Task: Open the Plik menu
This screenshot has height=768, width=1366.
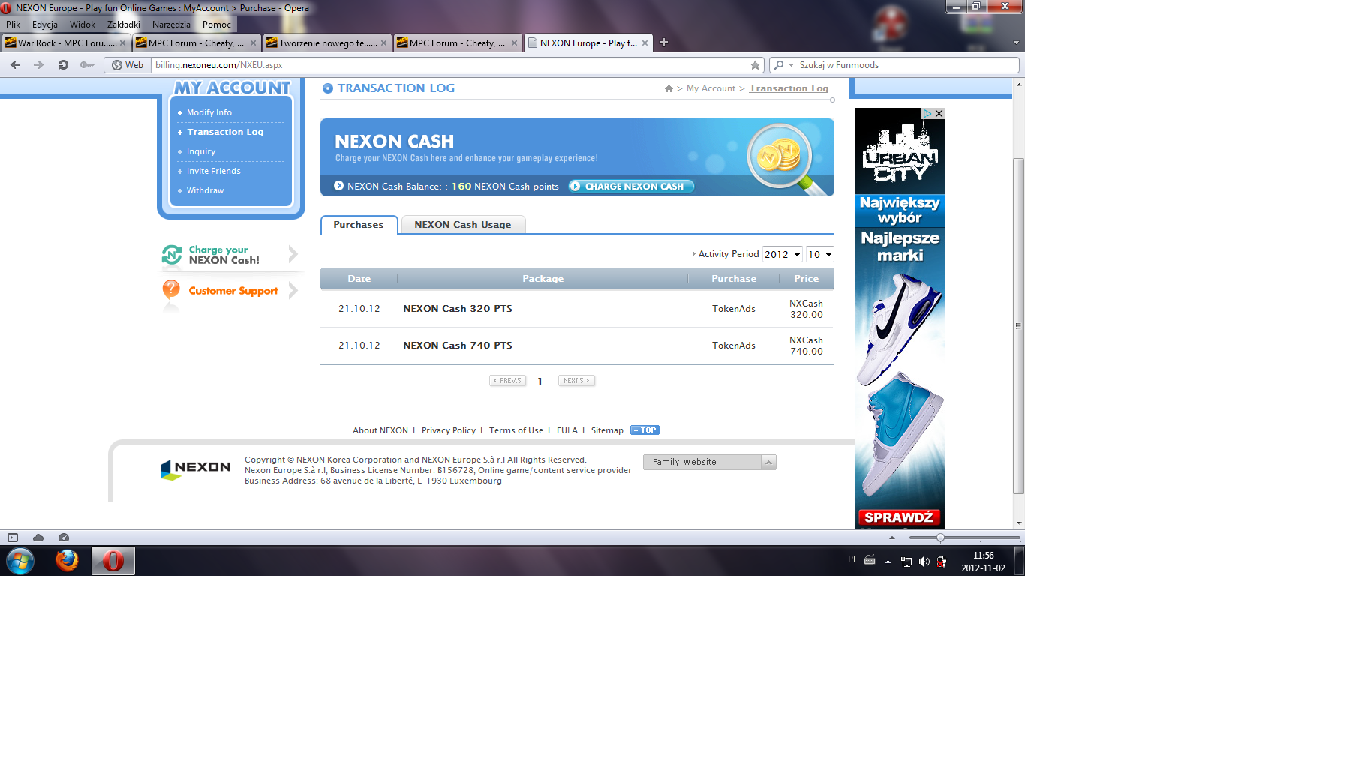Action: (x=13, y=24)
